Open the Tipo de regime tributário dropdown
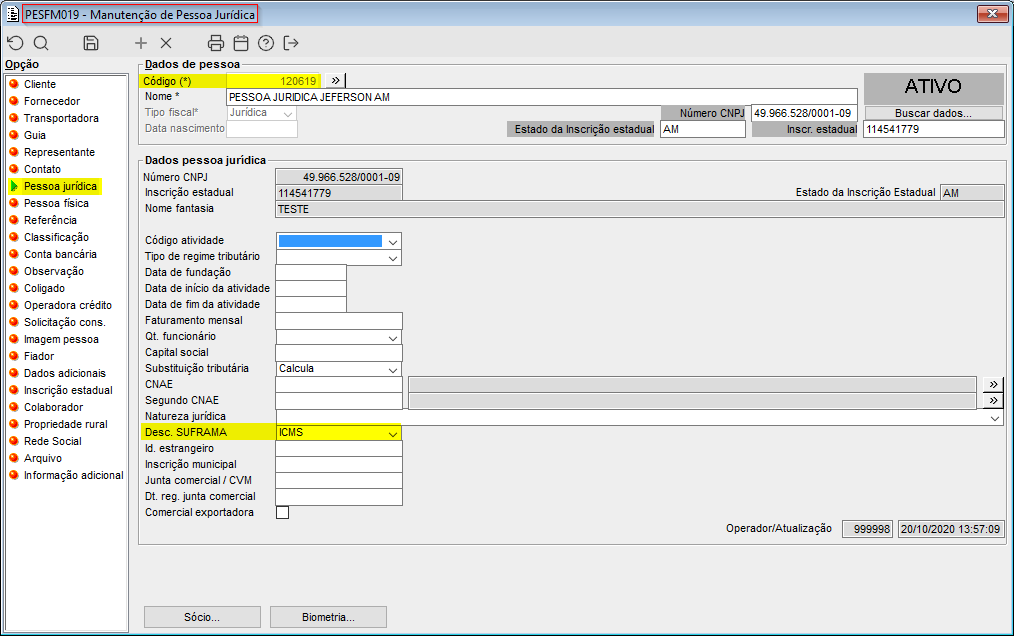 pos(392,258)
